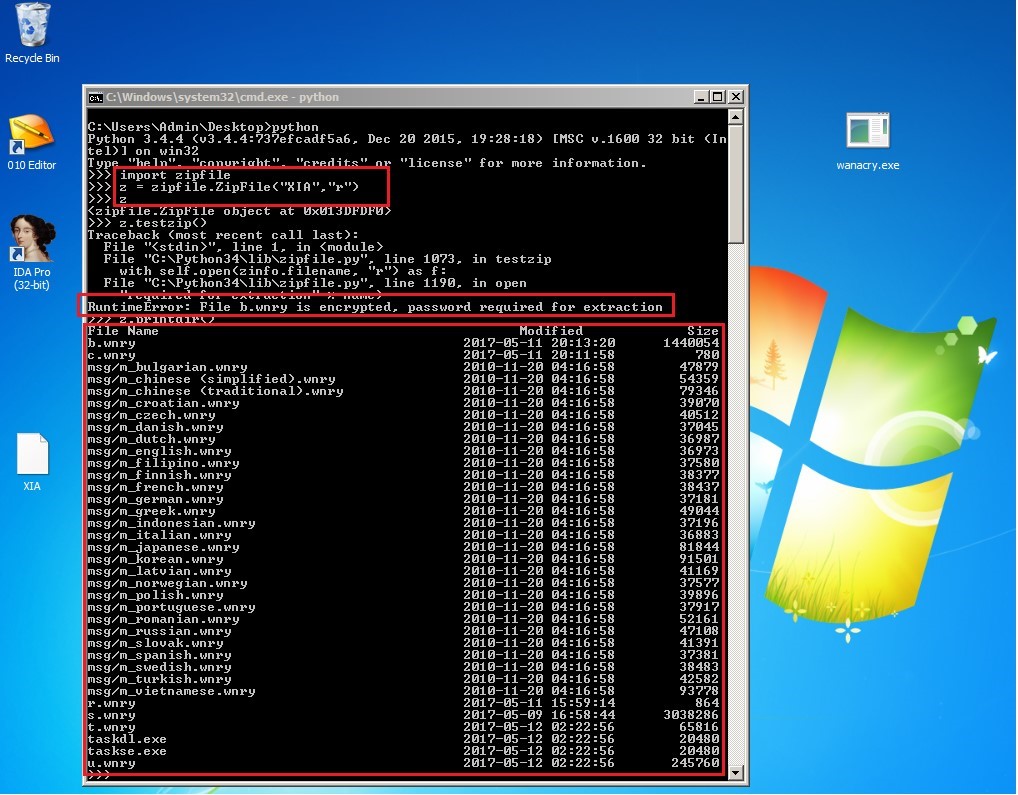Image resolution: width=1018 pixels, height=795 pixels.
Task: Click msg/m_swedish.wnry entry
Action: pos(160,667)
